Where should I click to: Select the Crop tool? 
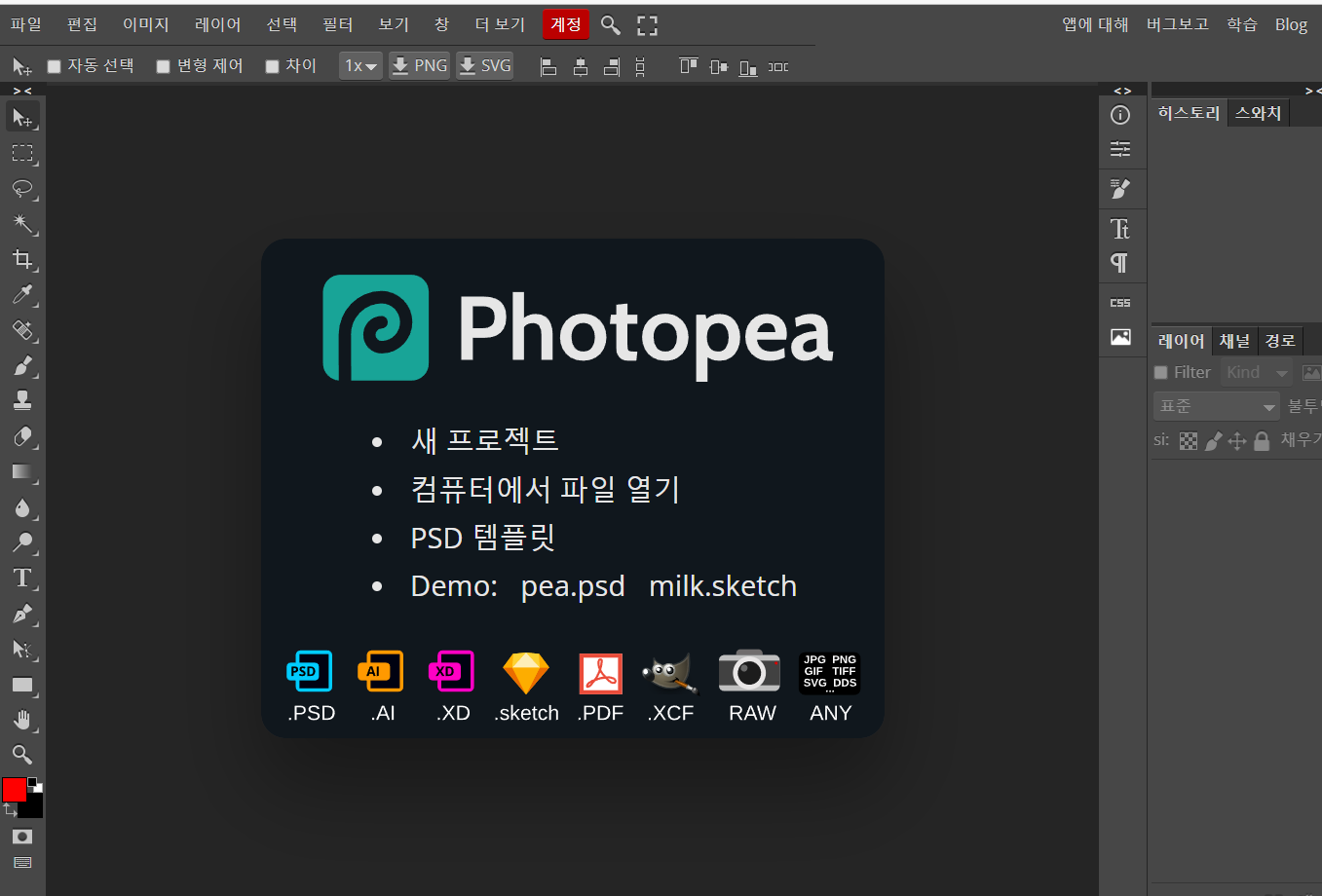(x=22, y=259)
